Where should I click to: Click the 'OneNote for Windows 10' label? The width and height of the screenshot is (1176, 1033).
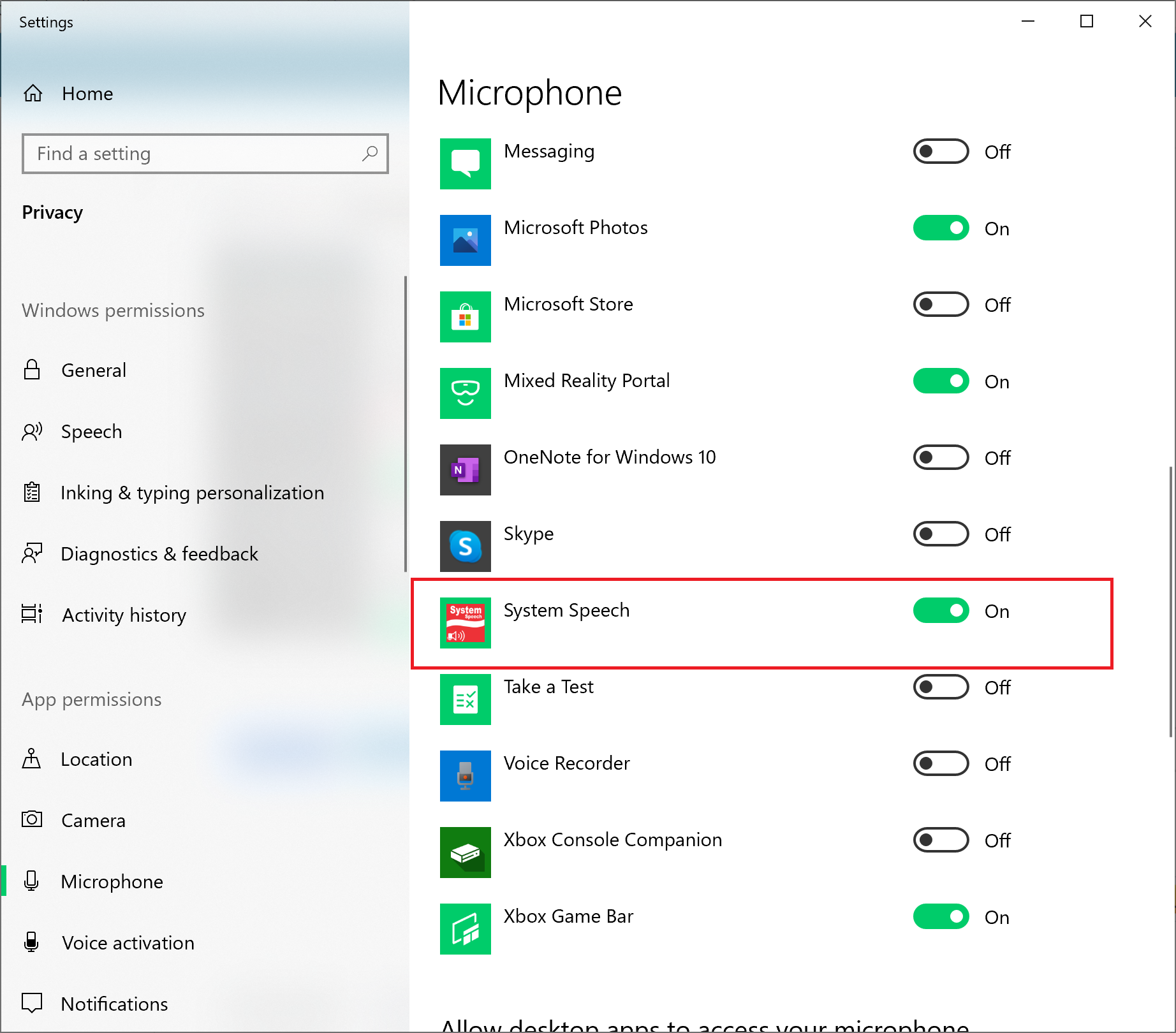(x=610, y=457)
